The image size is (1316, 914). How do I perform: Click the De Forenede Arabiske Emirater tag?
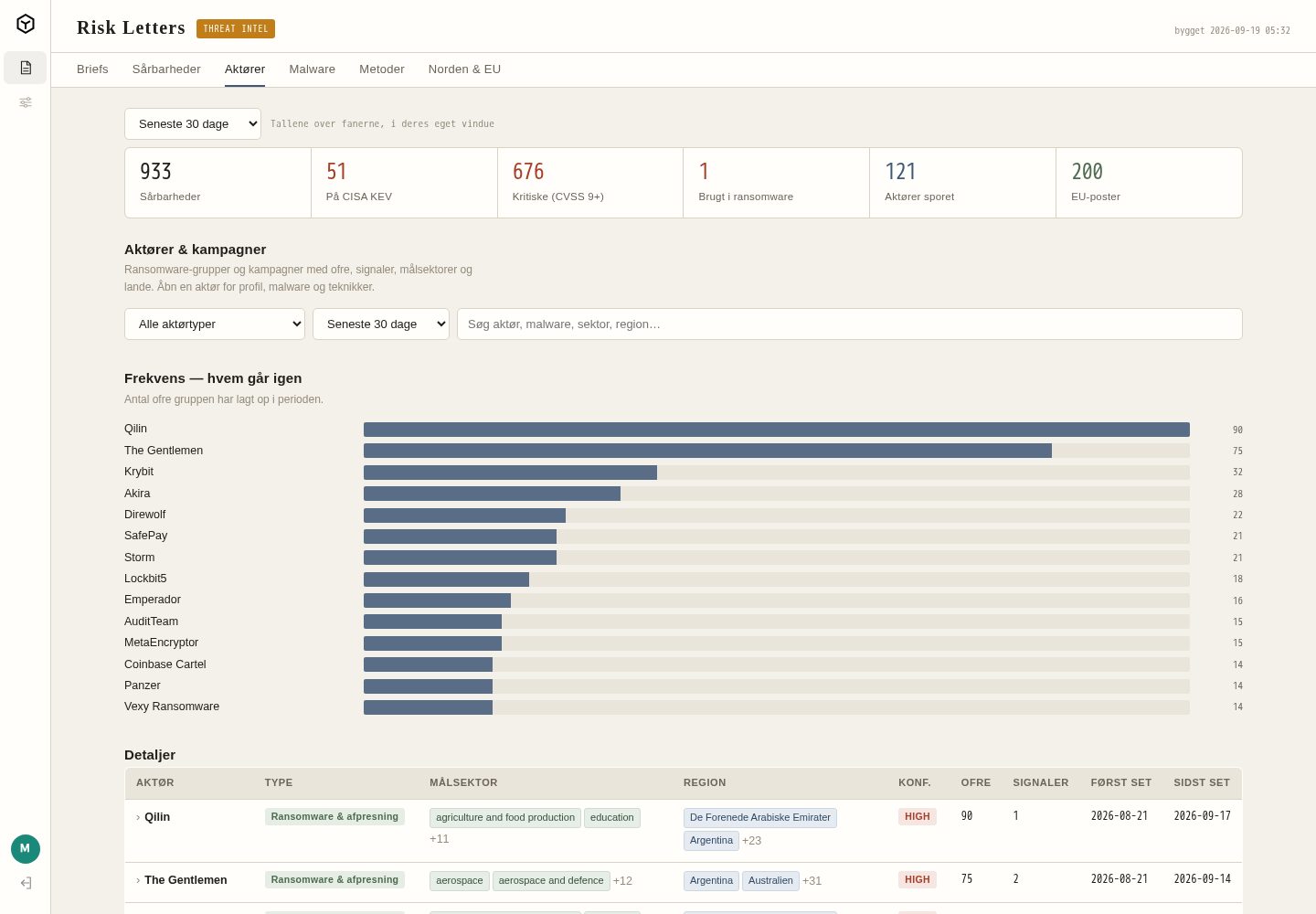click(760, 818)
